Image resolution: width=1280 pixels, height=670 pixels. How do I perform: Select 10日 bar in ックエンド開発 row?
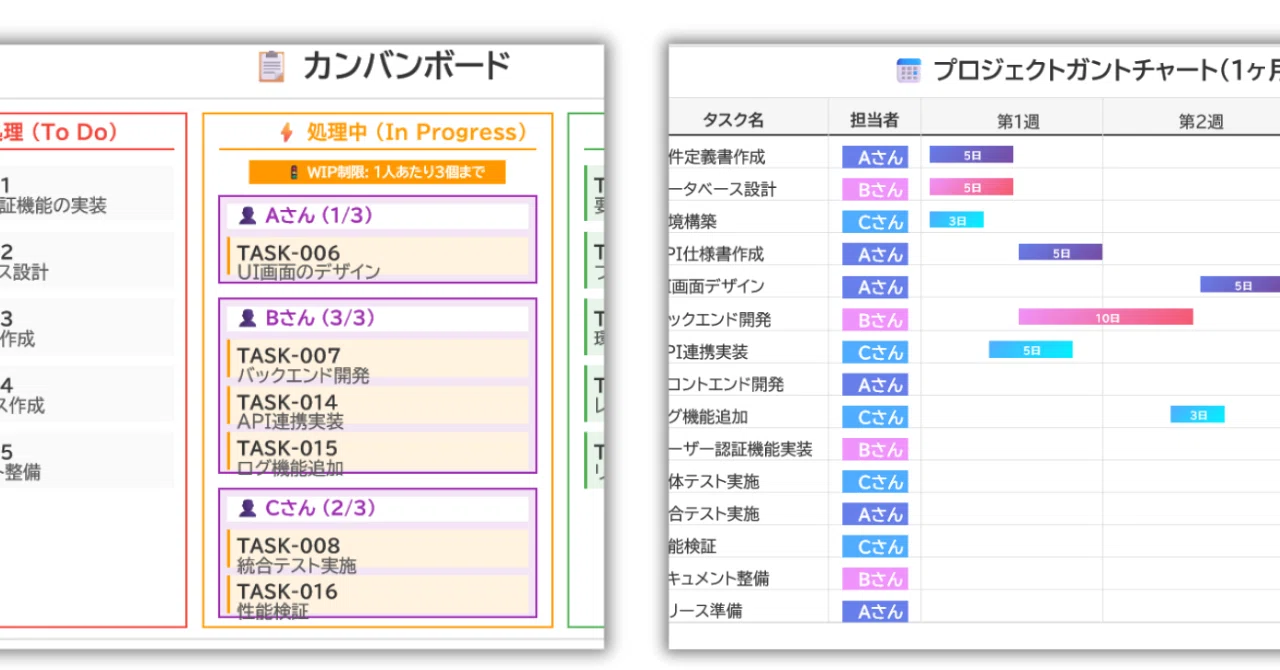pyautogui.click(x=1106, y=317)
